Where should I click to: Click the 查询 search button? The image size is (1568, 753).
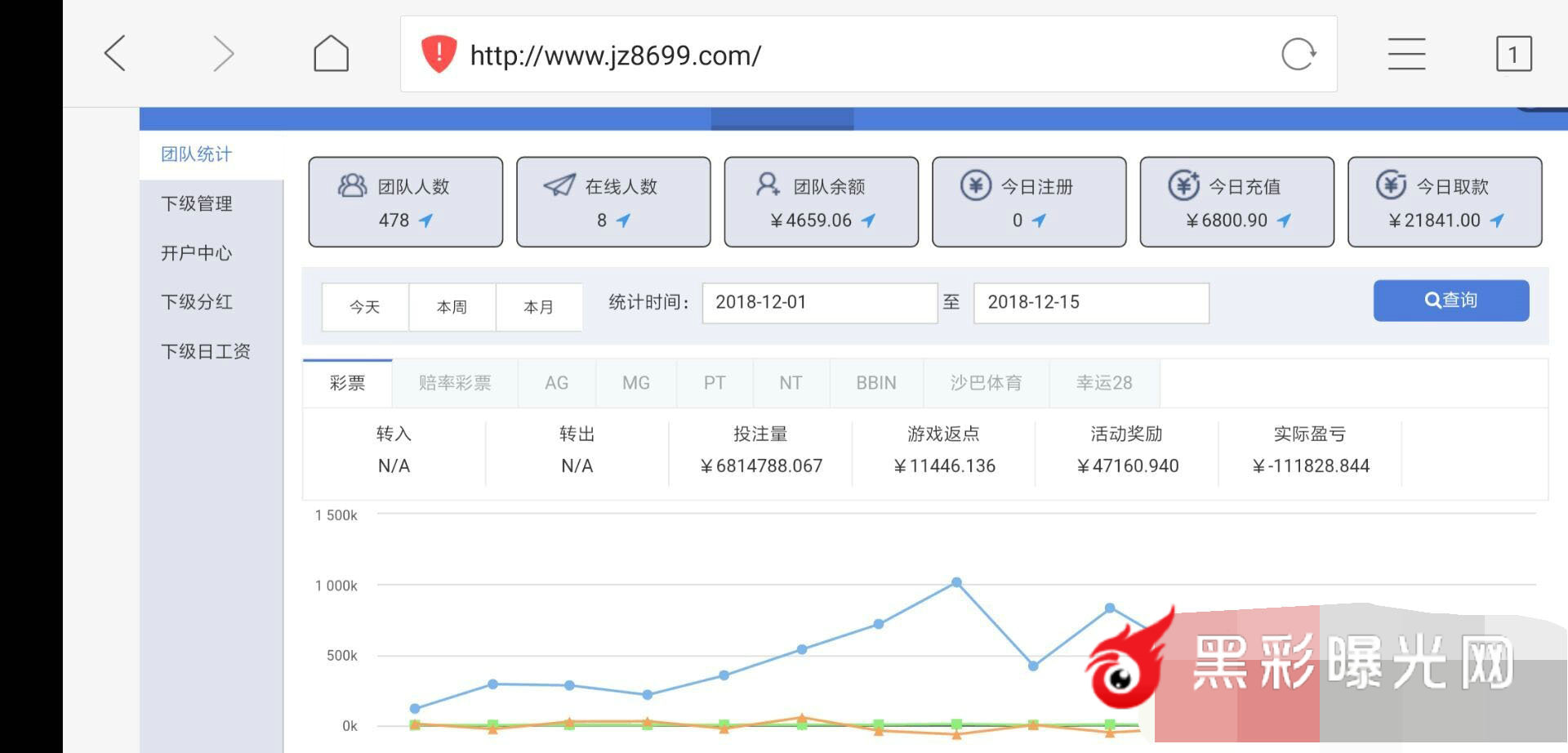pyautogui.click(x=1450, y=301)
